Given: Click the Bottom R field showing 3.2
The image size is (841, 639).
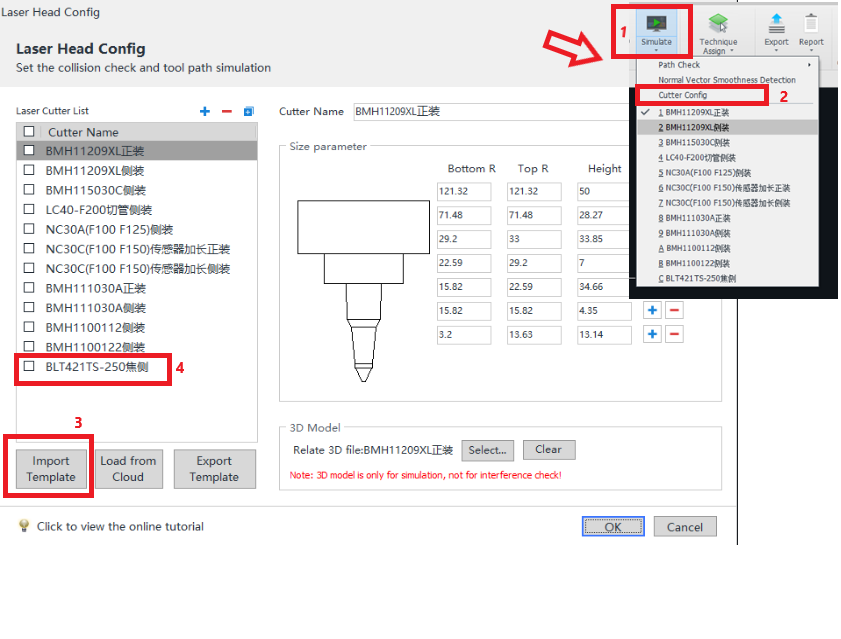Looking at the screenshot, I should (464, 335).
